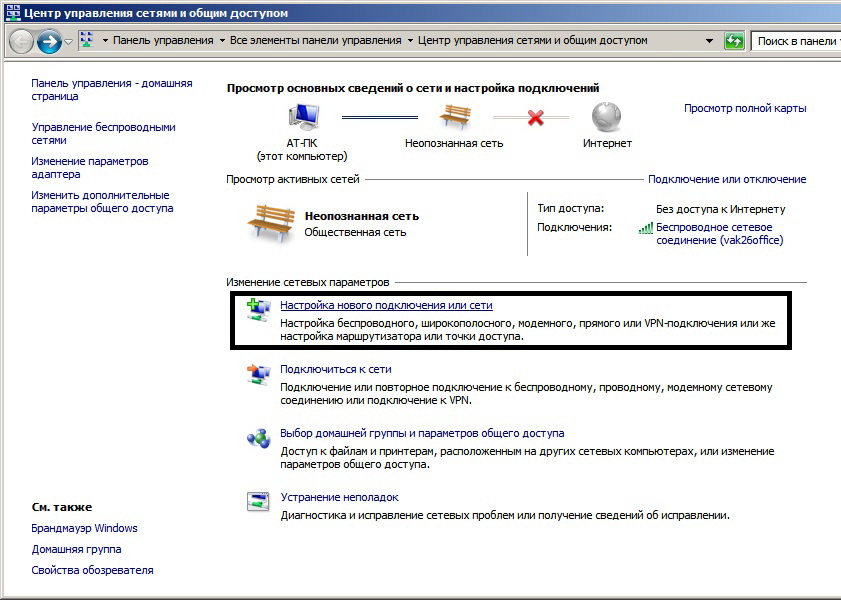Viewport: 841px width, 600px height.
Task: Expand dropdown arrow before 'Панель управления'
Action: pyautogui.click(x=105, y=41)
